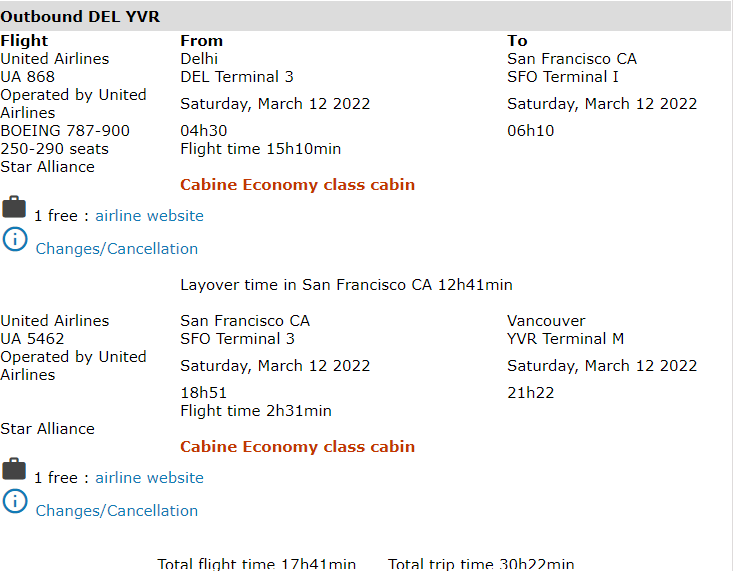
Task: Click the Total trip time 30h22min text
Action: [x=481, y=564]
